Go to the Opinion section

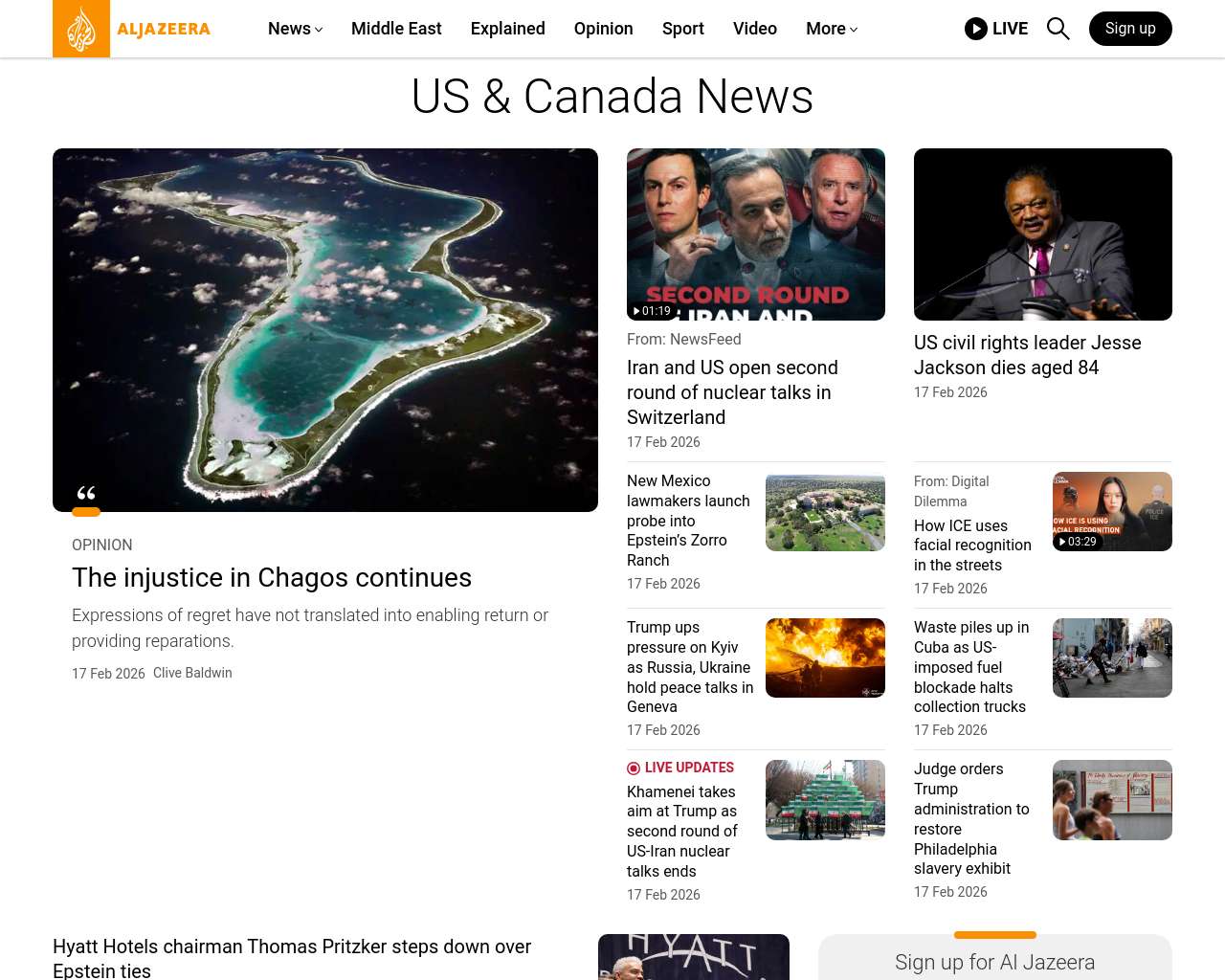click(x=604, y=29)
